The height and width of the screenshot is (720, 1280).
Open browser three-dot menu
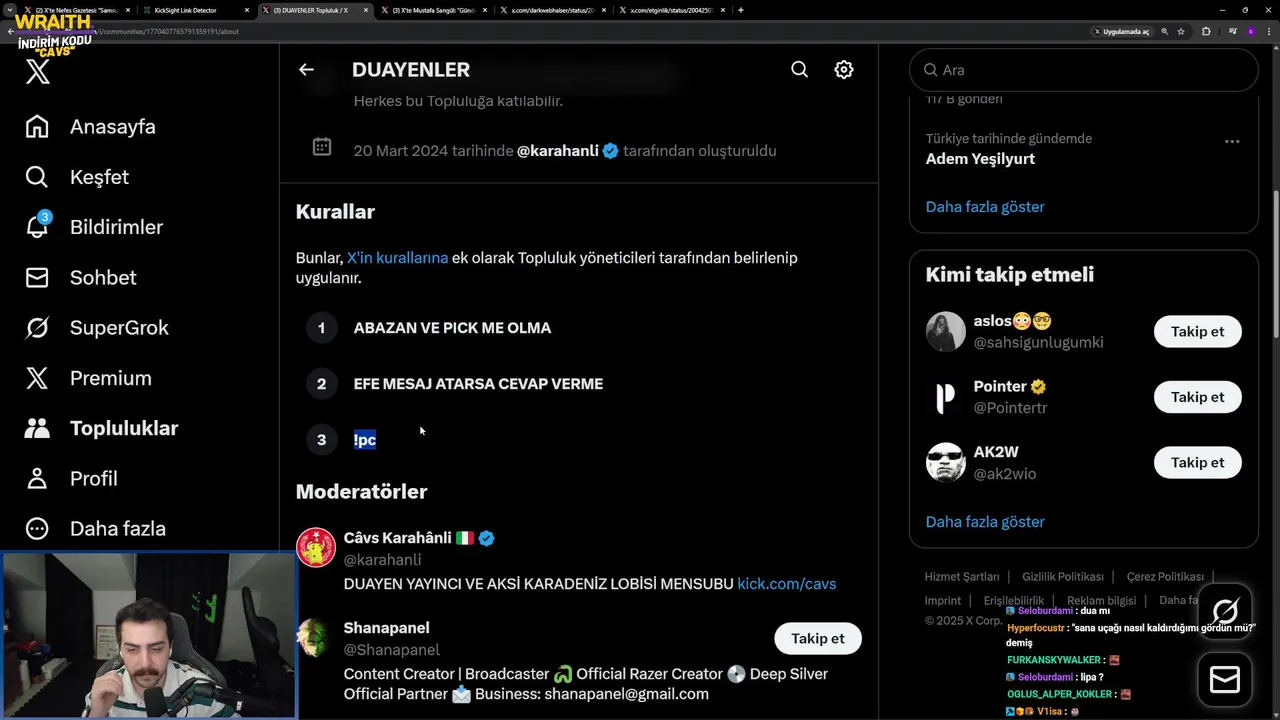(1268, 32)
